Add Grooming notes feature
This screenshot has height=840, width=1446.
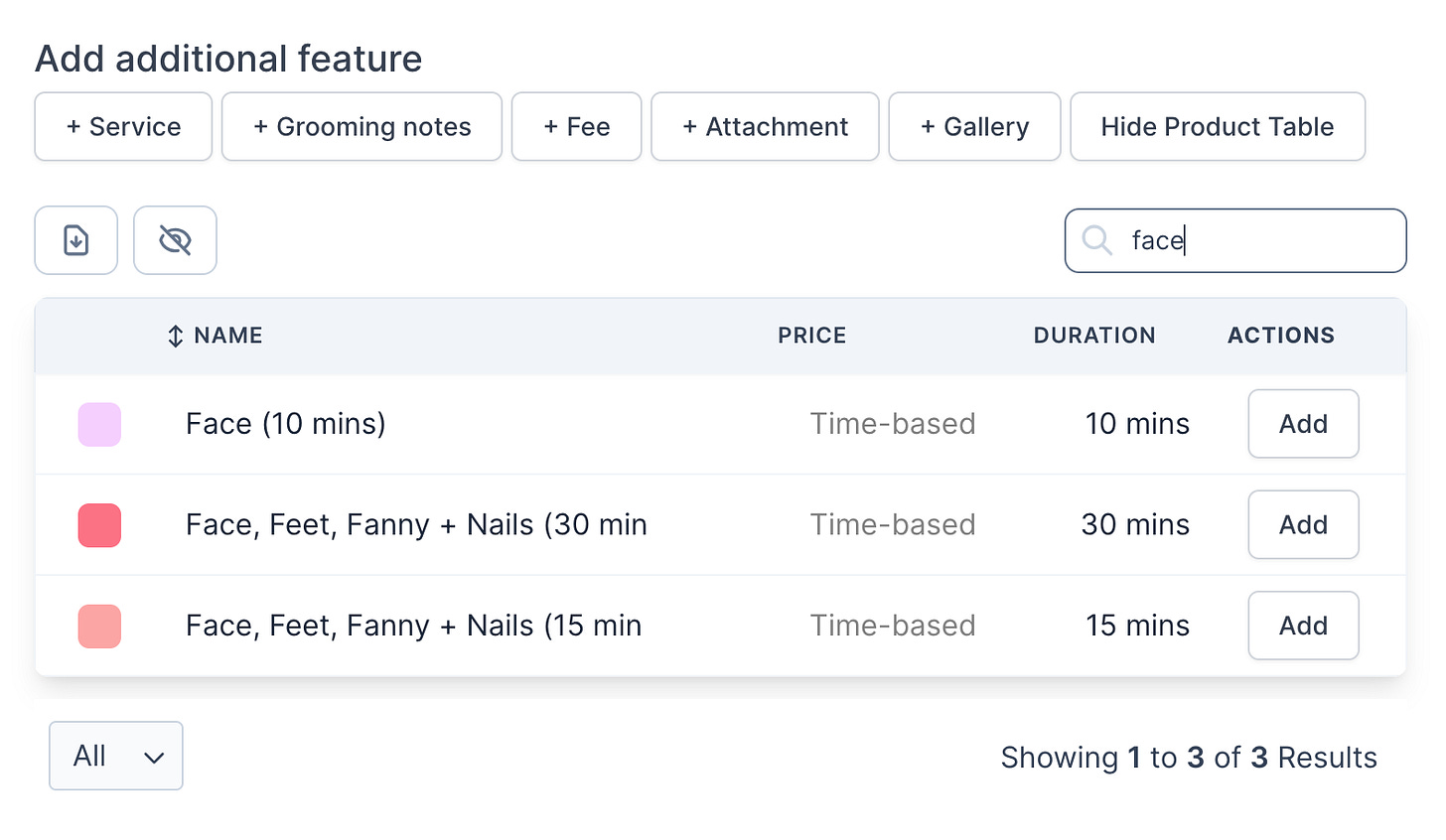click(361, 127)
